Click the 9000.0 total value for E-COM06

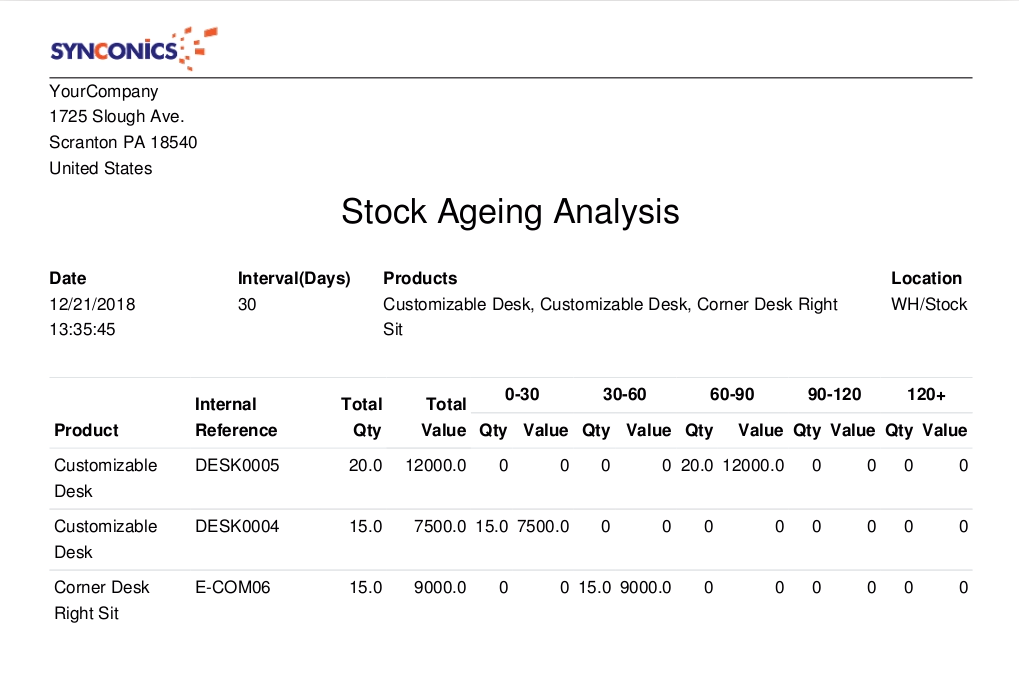coord(440,587)
